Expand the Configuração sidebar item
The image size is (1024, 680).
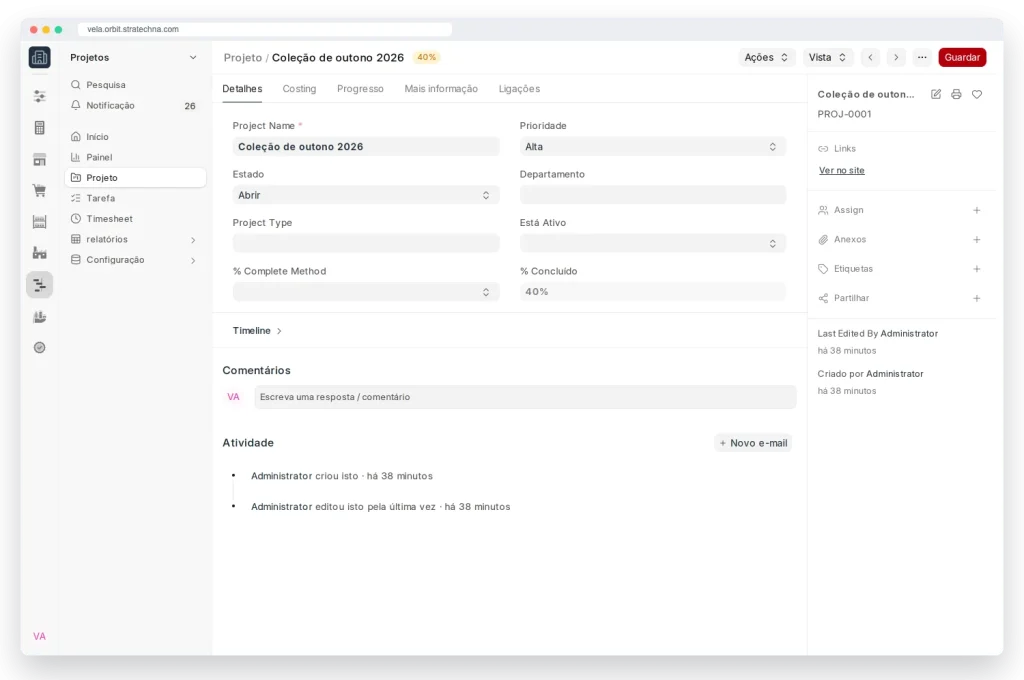tap(135, 260)
